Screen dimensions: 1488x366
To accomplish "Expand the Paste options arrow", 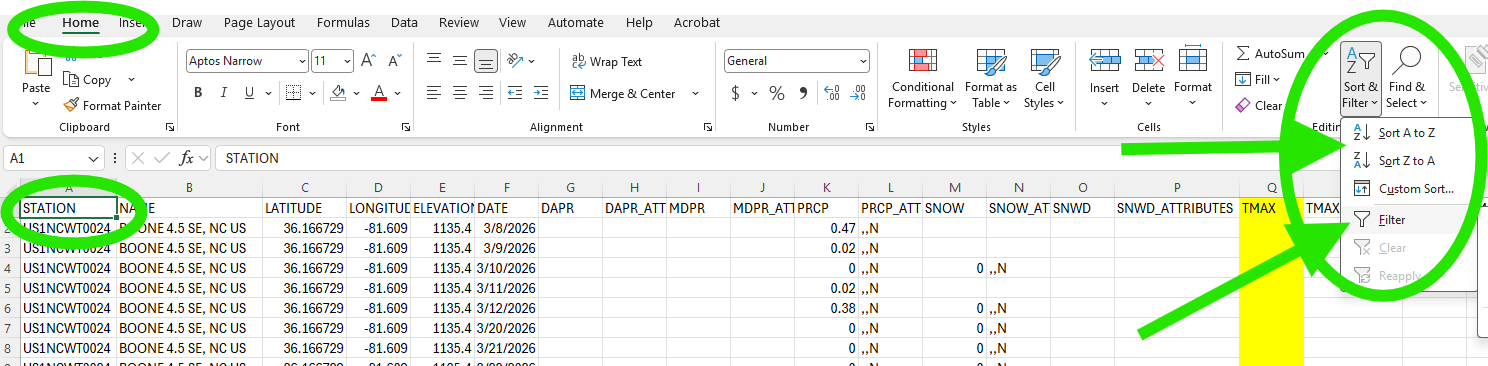I will 36,103.
